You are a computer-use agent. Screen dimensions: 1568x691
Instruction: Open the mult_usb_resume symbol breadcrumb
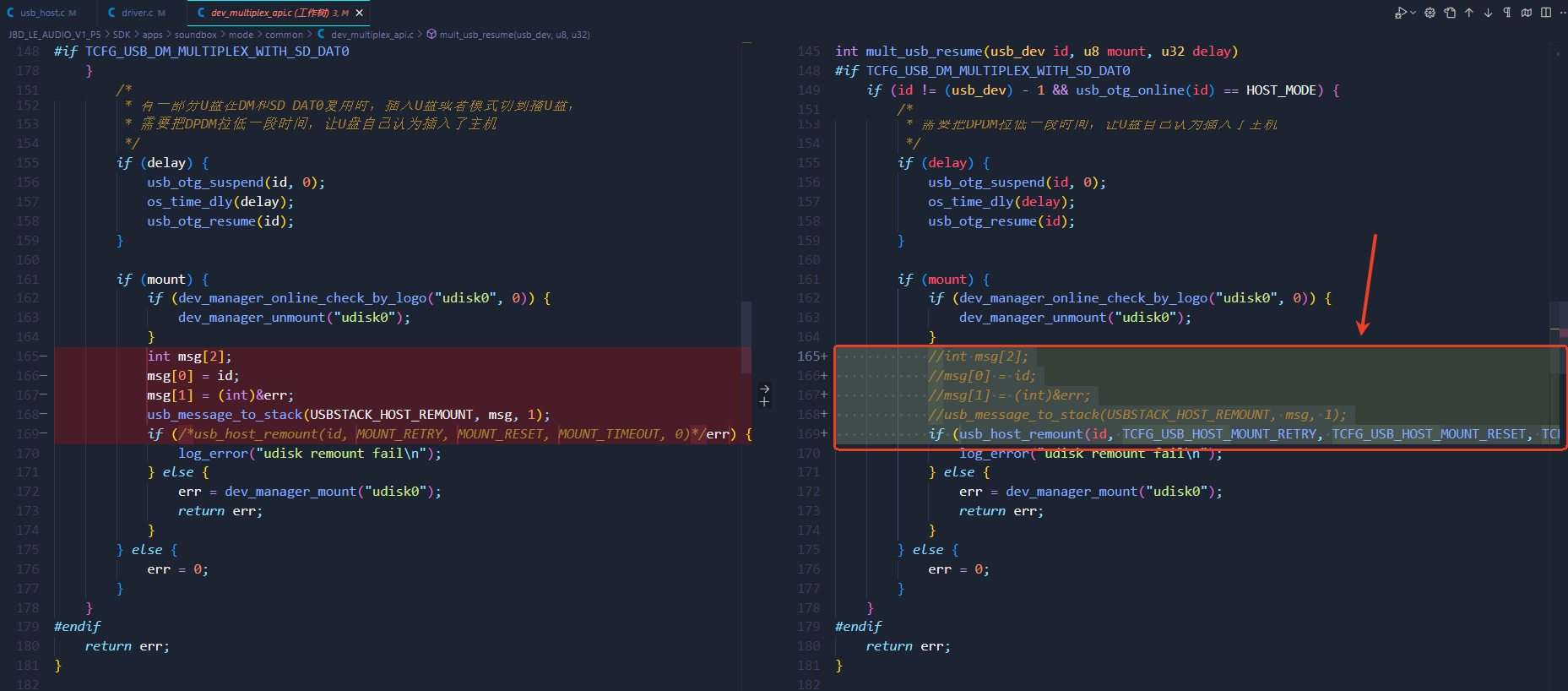point(514,35)
